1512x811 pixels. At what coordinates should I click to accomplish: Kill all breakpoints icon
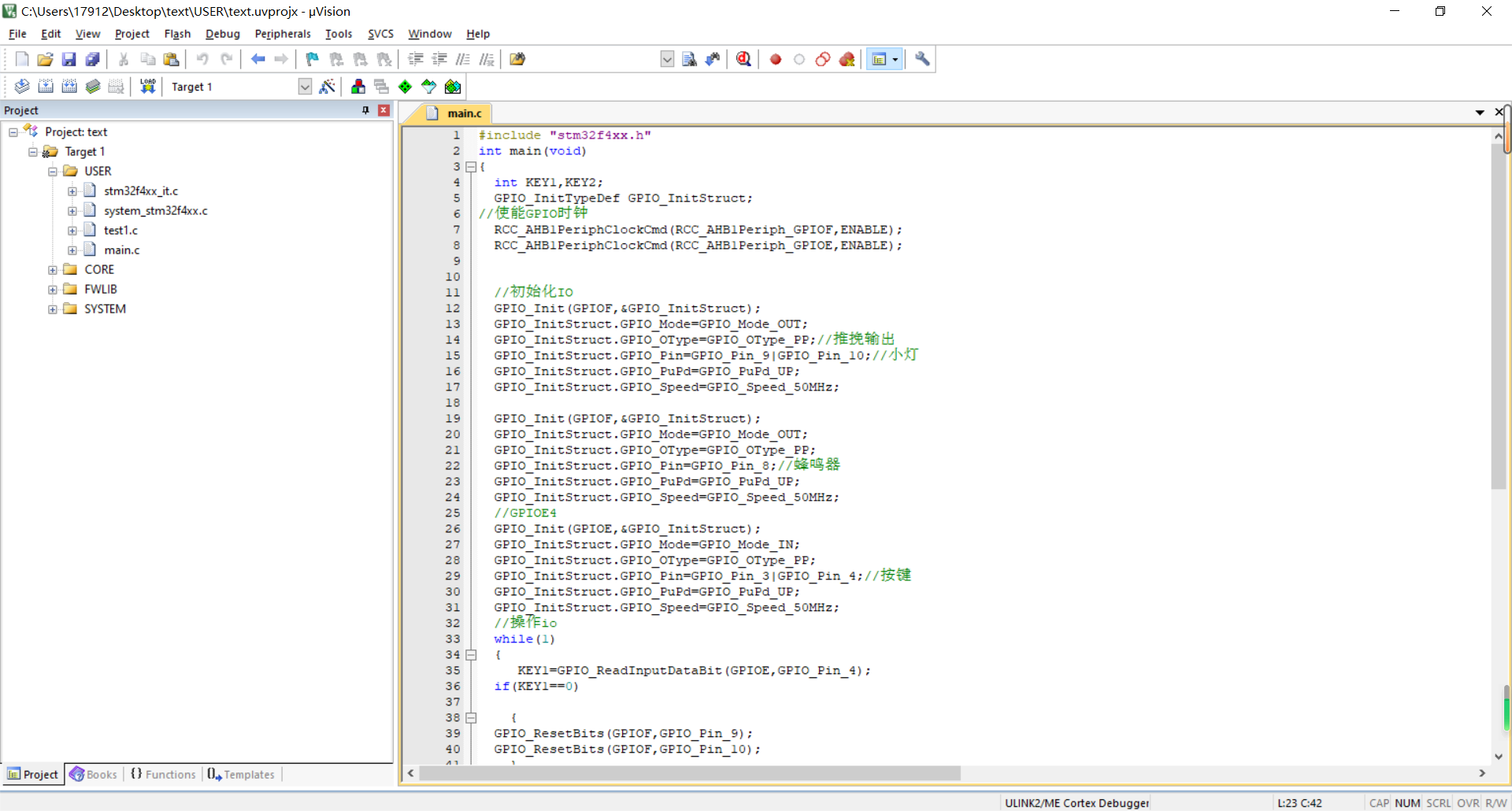click(847, 59)
